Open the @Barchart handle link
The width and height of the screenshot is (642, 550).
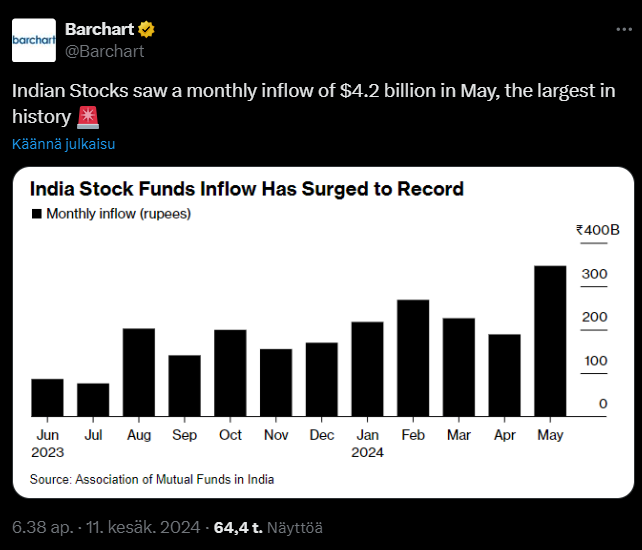pos(104,51)
